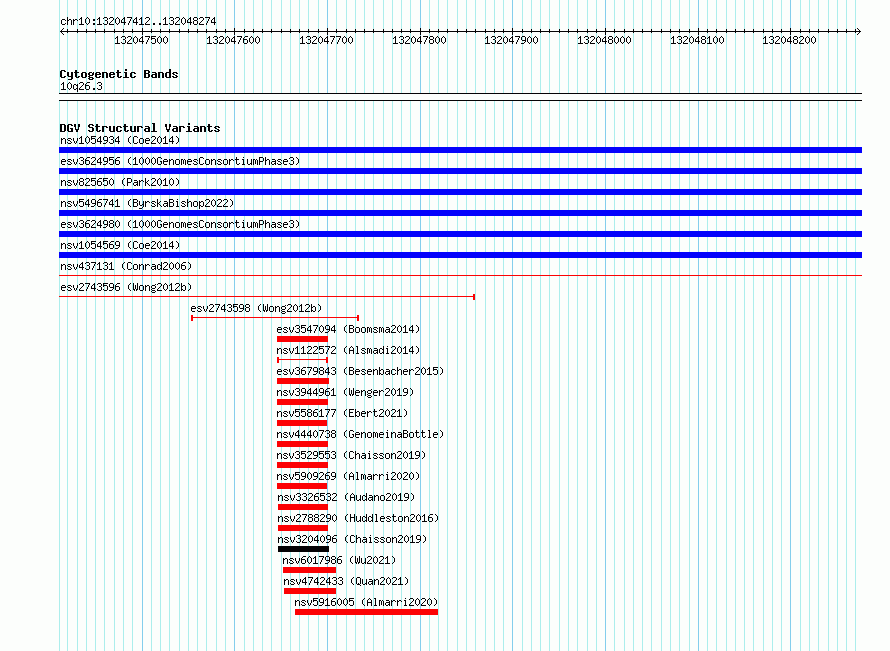890x651 pixels.
Task: Click the red bar under esv3547094
Action: click(x=303, y=339)
